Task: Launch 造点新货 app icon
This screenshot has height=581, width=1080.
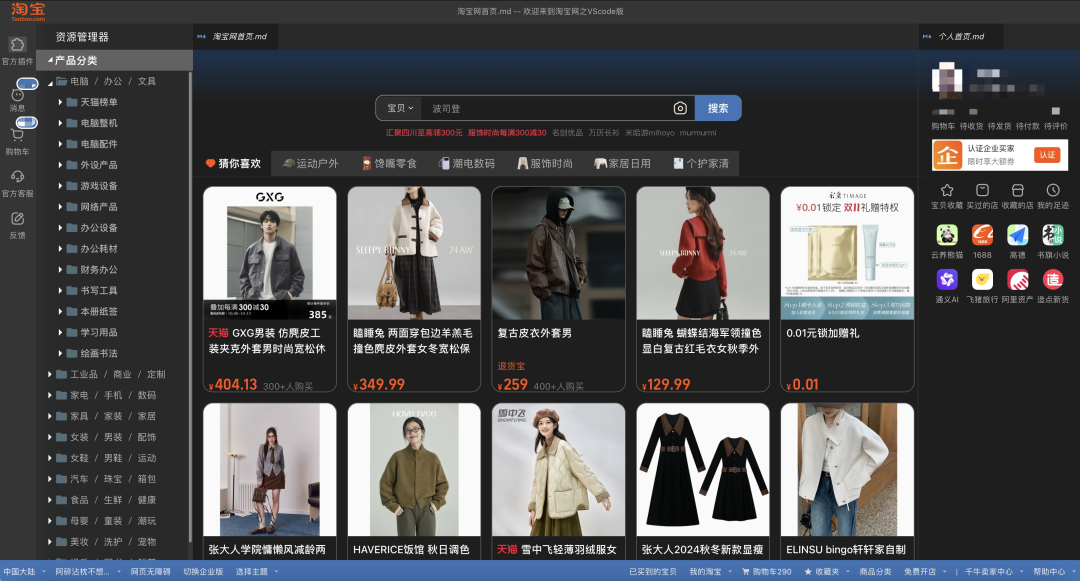Action: click(x=1052, y=279)
